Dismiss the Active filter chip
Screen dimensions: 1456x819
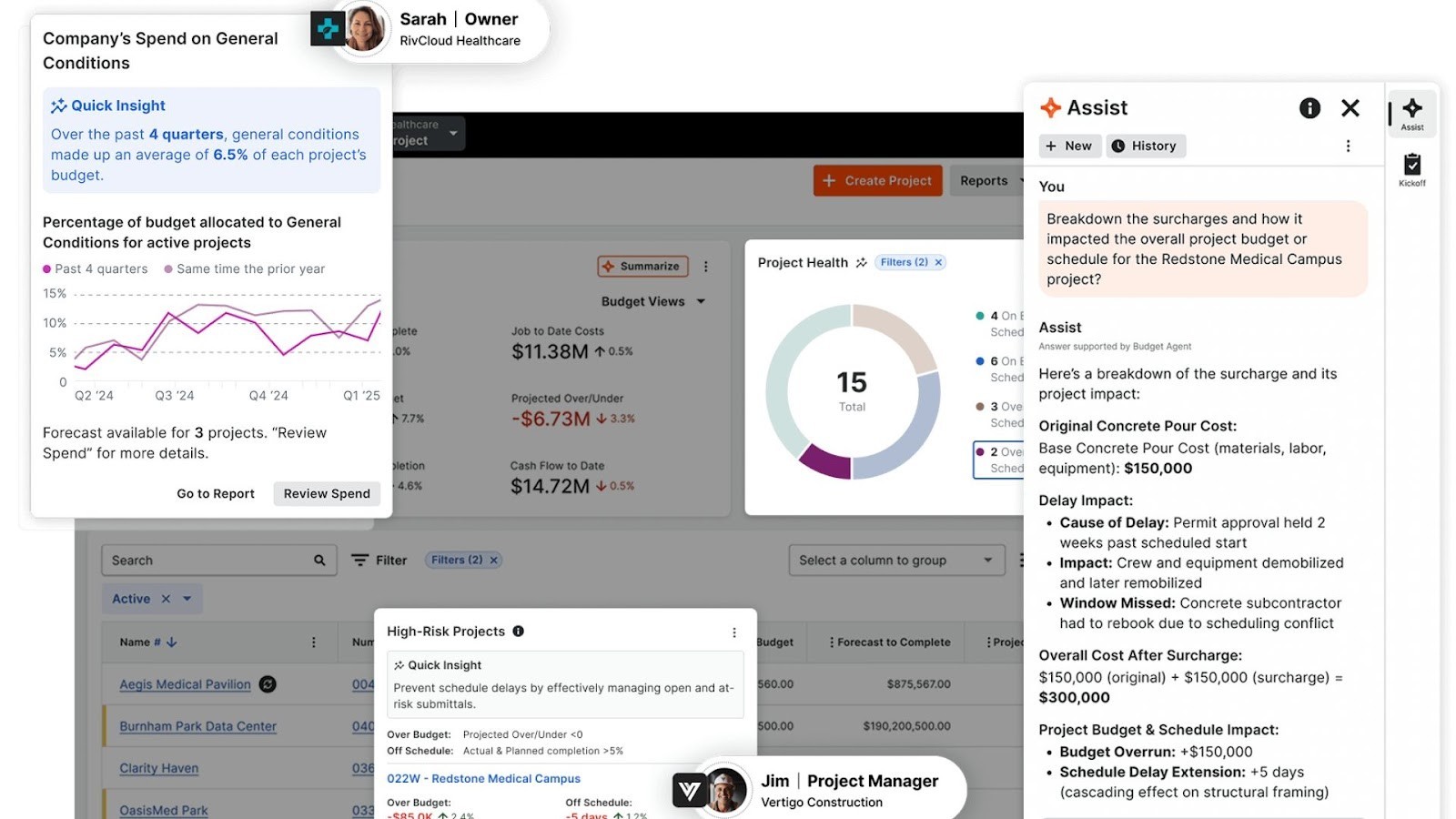pos(166,599)
